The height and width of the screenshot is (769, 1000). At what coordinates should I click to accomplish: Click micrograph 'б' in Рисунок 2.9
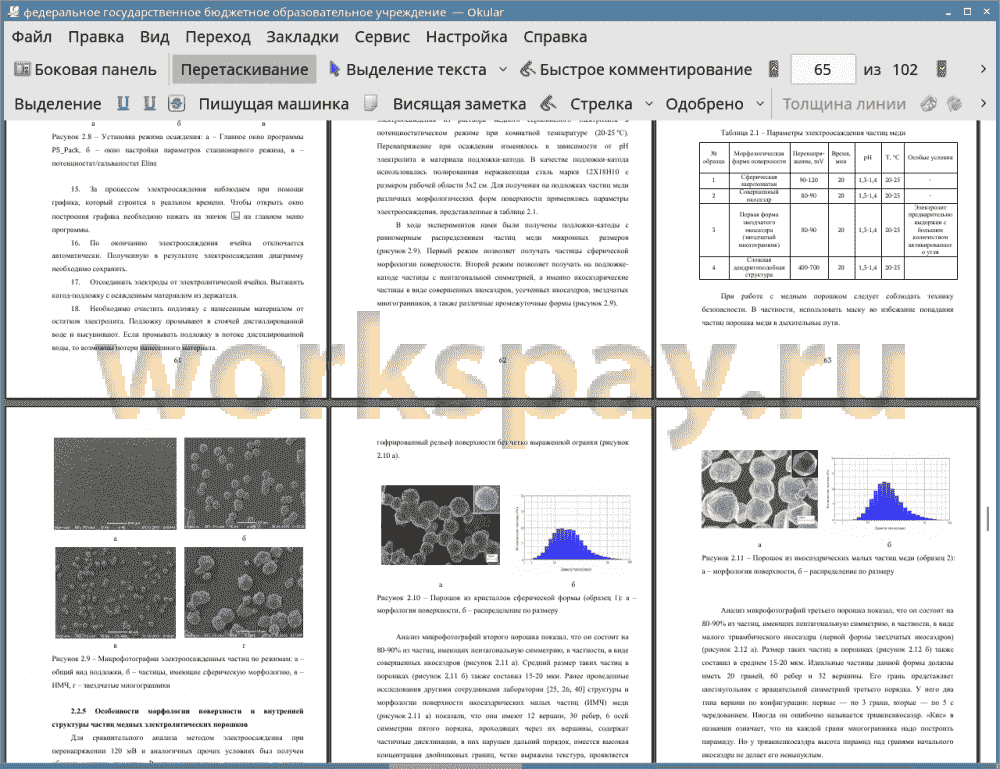[x=245, y=484]
